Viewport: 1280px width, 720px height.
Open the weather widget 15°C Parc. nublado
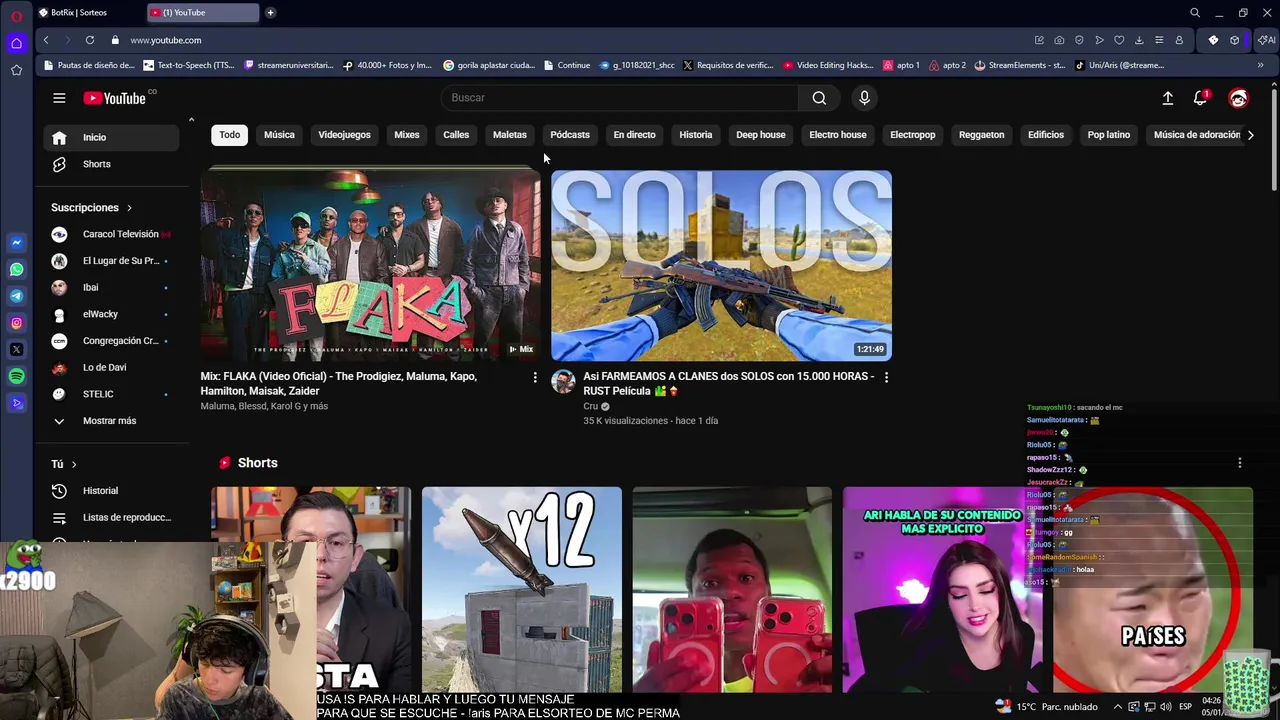[1047, 706]
